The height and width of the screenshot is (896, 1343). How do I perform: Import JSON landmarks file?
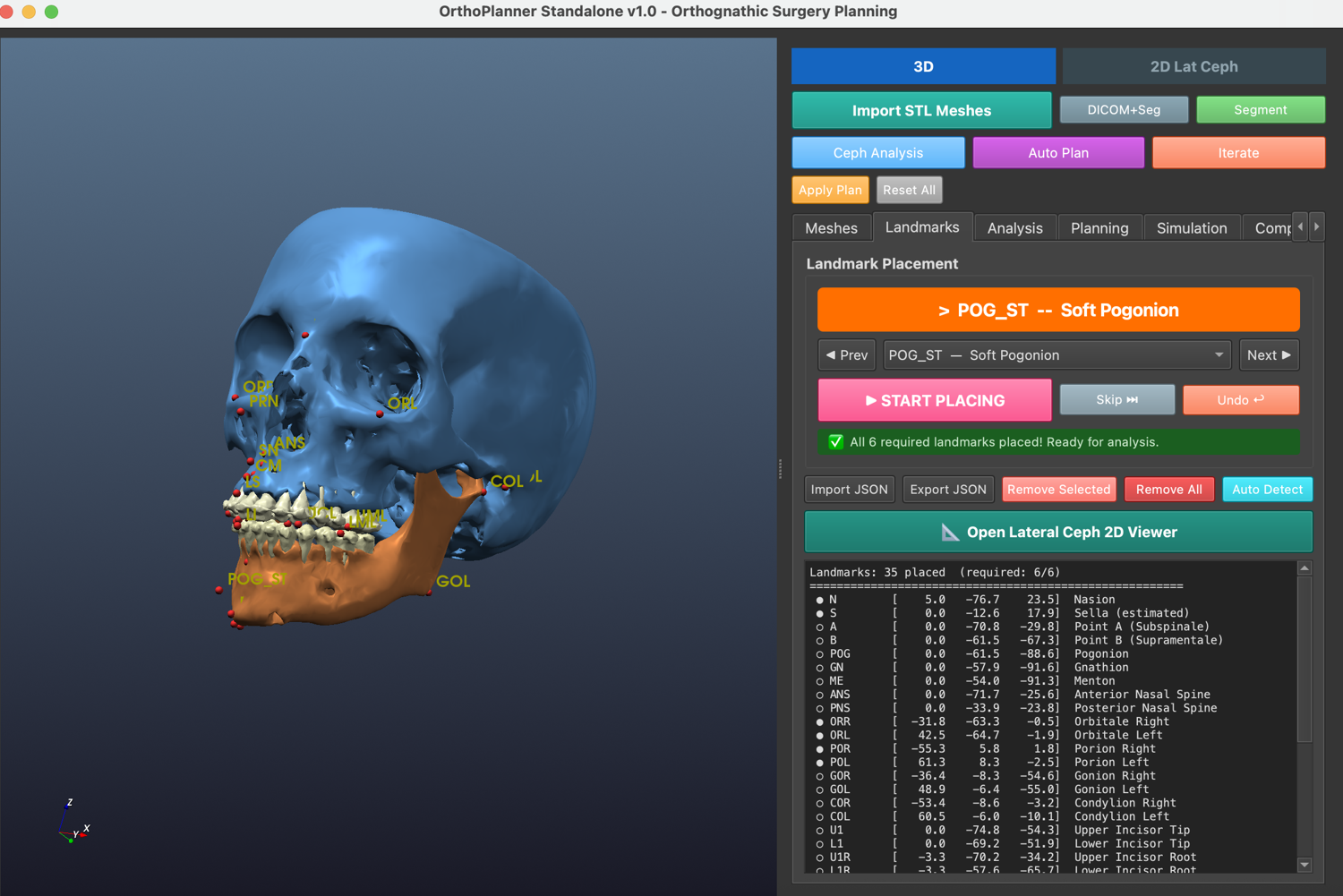[849, 489]
